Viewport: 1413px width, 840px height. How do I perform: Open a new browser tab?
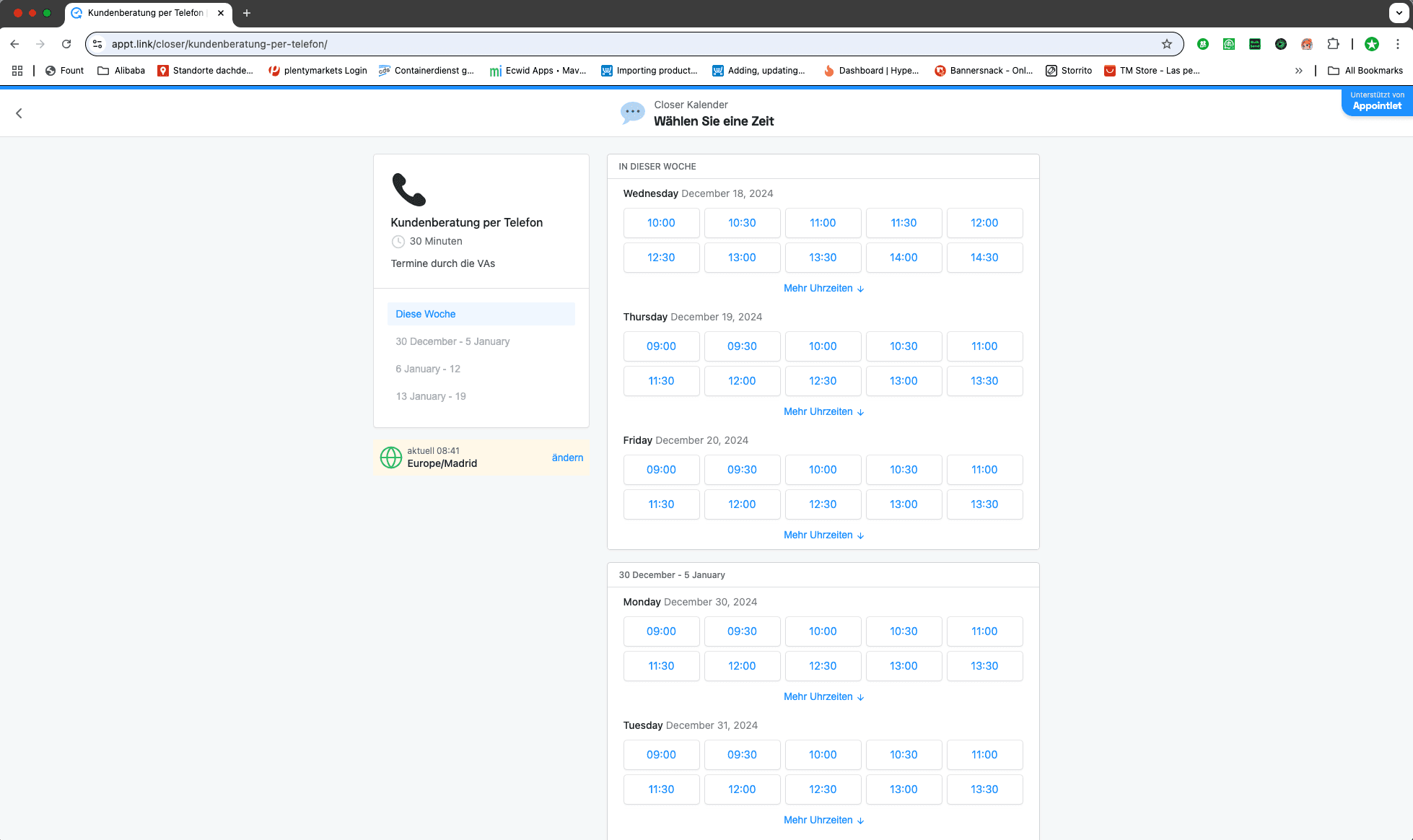247,13
